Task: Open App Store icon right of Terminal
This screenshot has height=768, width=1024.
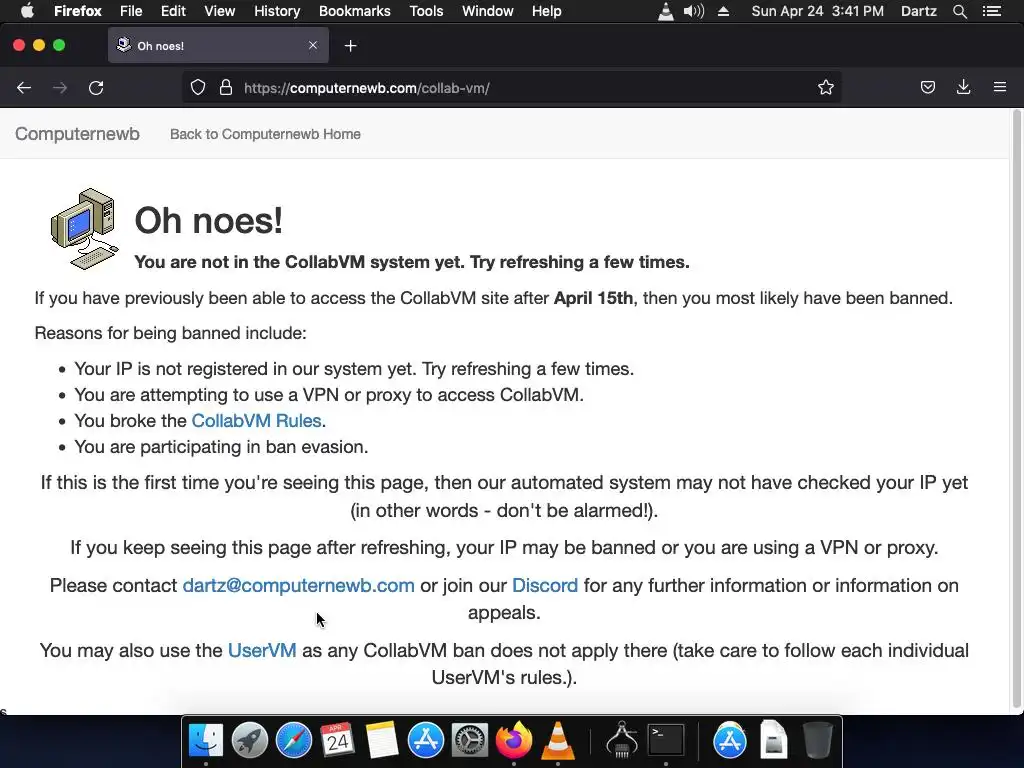Action: [729, 741]
